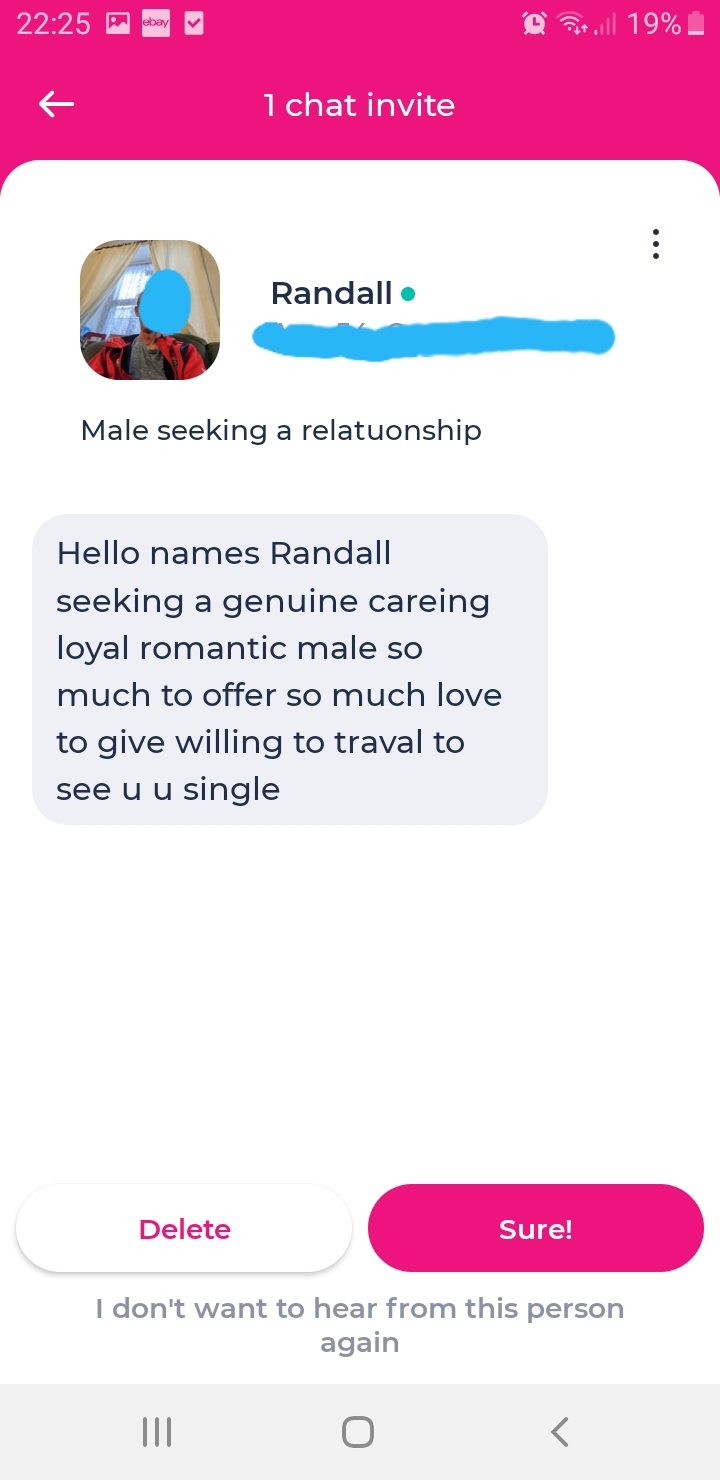The image size is (720, 1480).
Task: Open the three-dot options menu
Action: [x=655, y=244]
